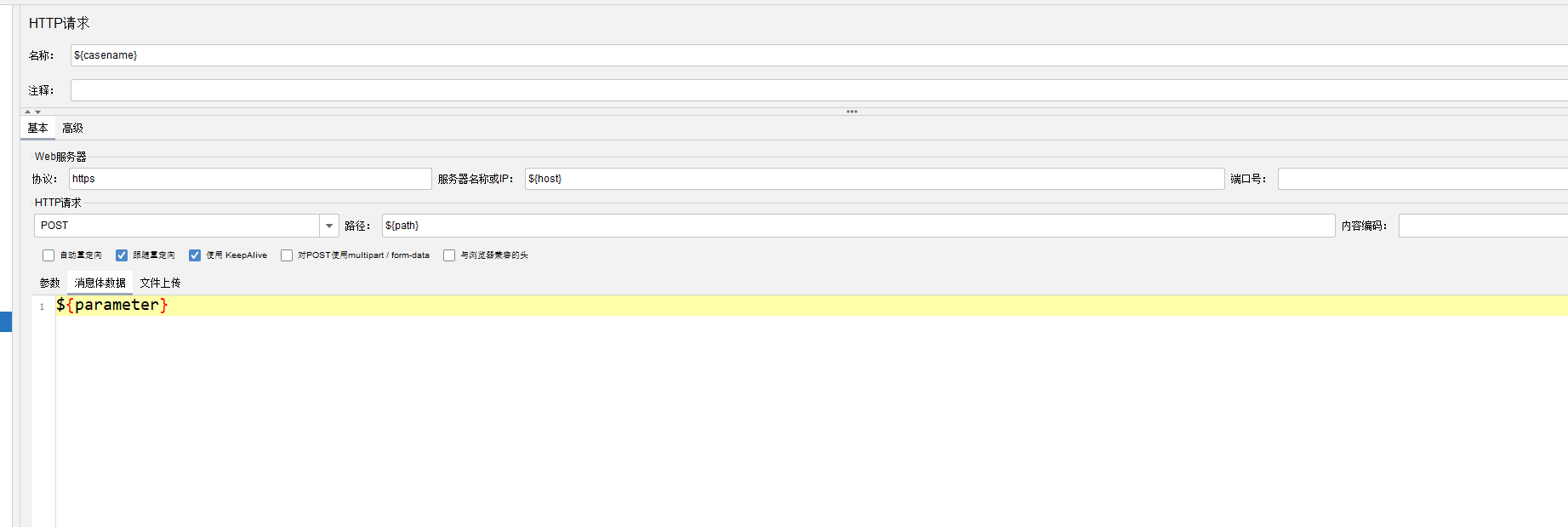Check the 与浏览器兼容的头 option

[449, 255]
